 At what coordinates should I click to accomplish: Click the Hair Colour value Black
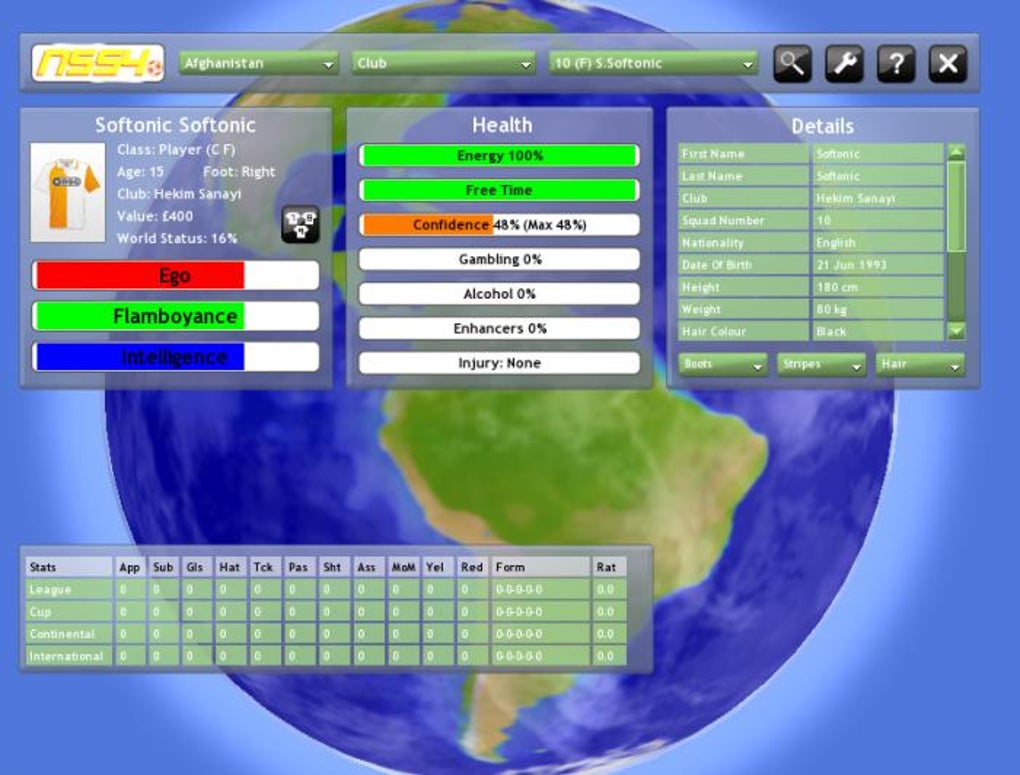tap(878, 331)
